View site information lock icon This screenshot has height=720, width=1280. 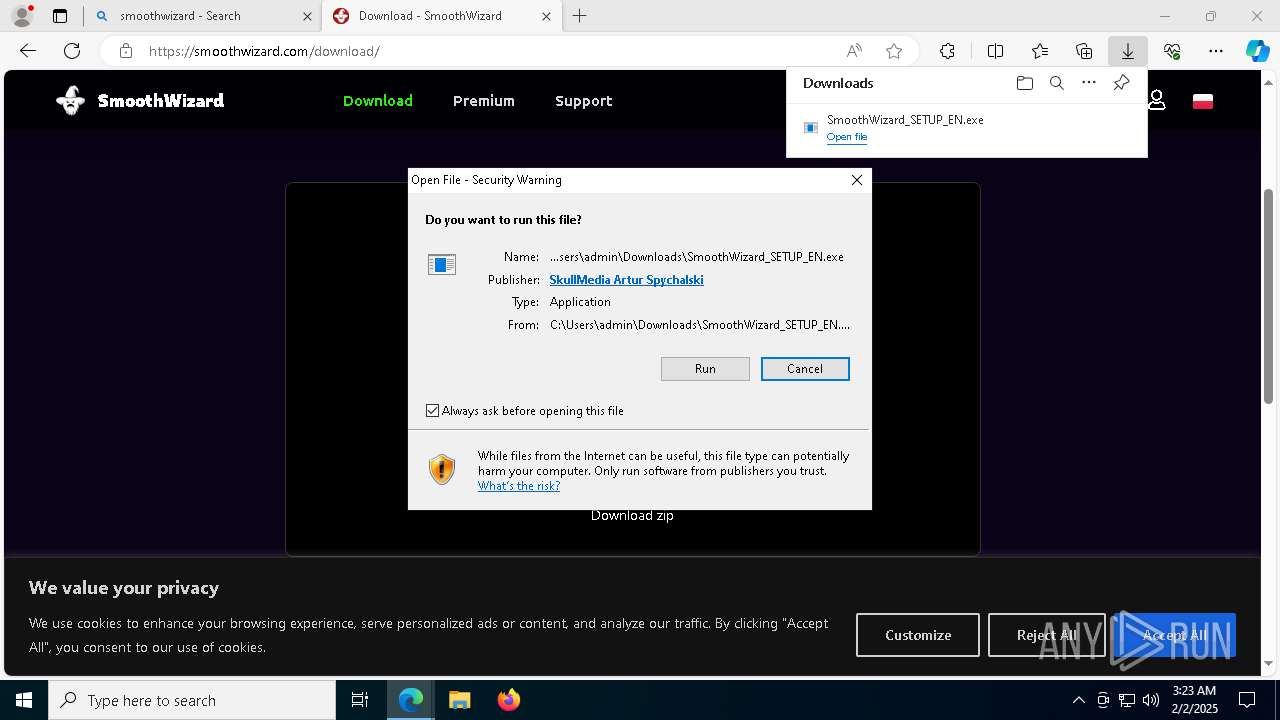[126, 51]
